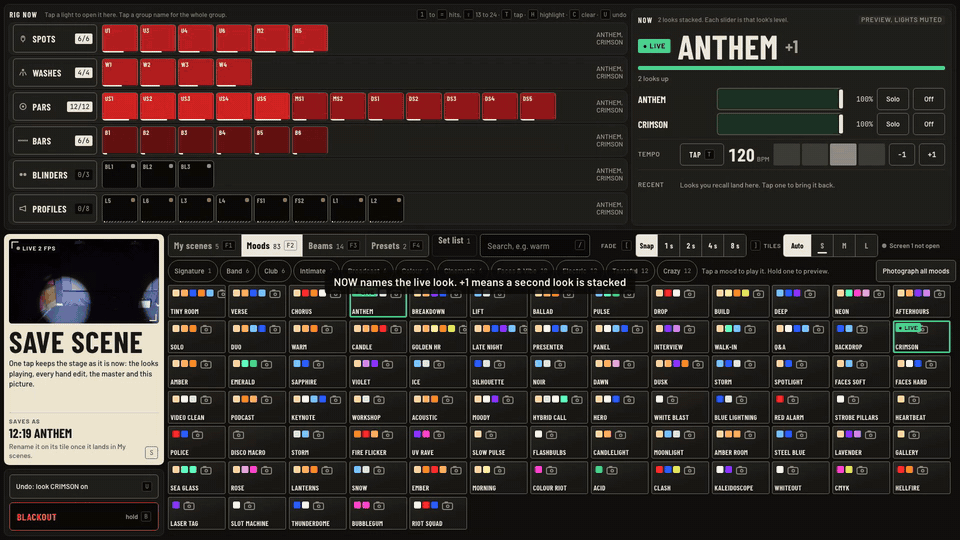Viewport: 960px width, 540px height.
Task: Decrease tempo with -1 button
Action: click(x=902, y=155)
